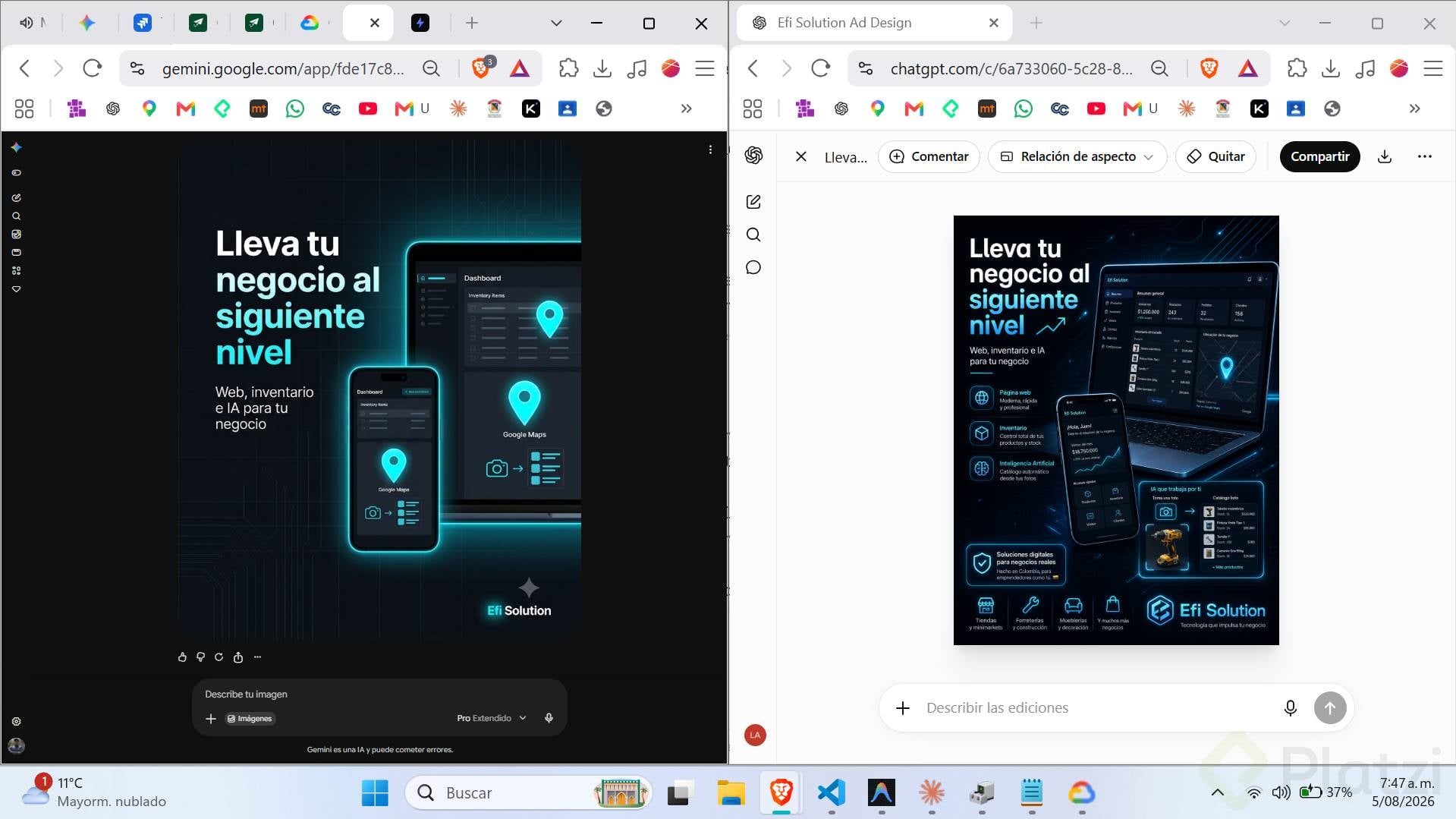The width and height of the screenshot is (1456, 819).
Task: Open tab search chevron in ChatGPT window
Action: click(x=1285, y=23)
